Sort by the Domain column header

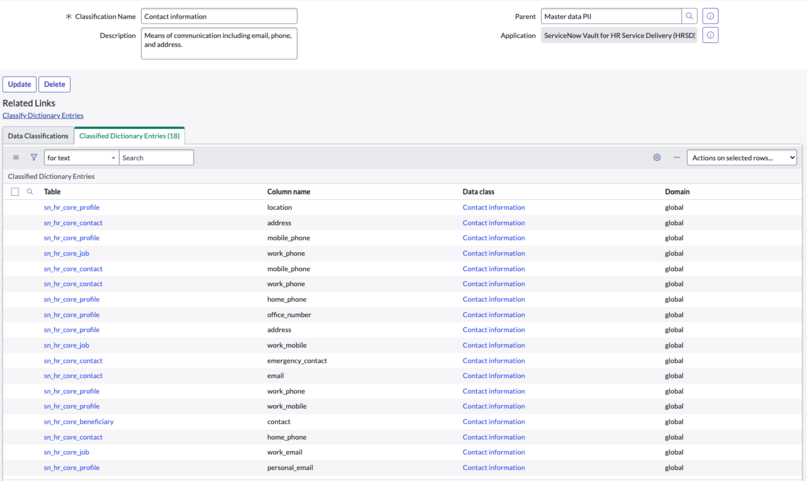coord(677,191)
